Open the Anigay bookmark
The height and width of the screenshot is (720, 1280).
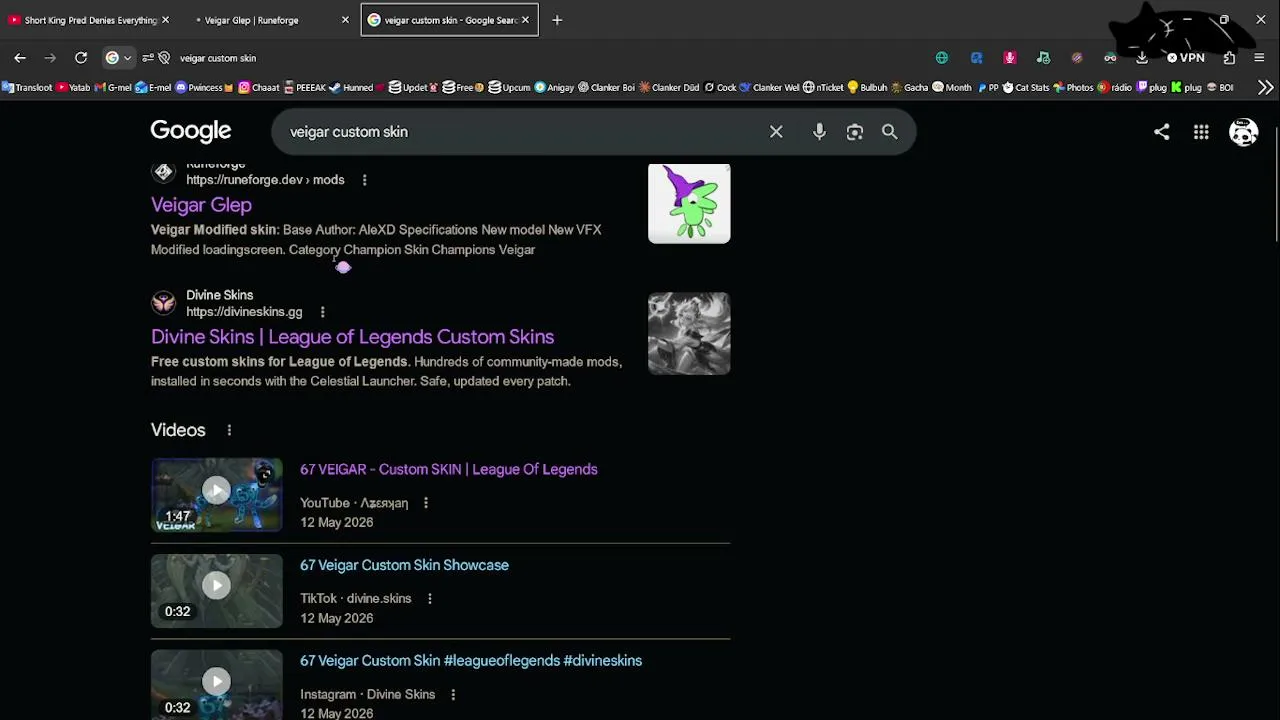[x=554, y=88]
